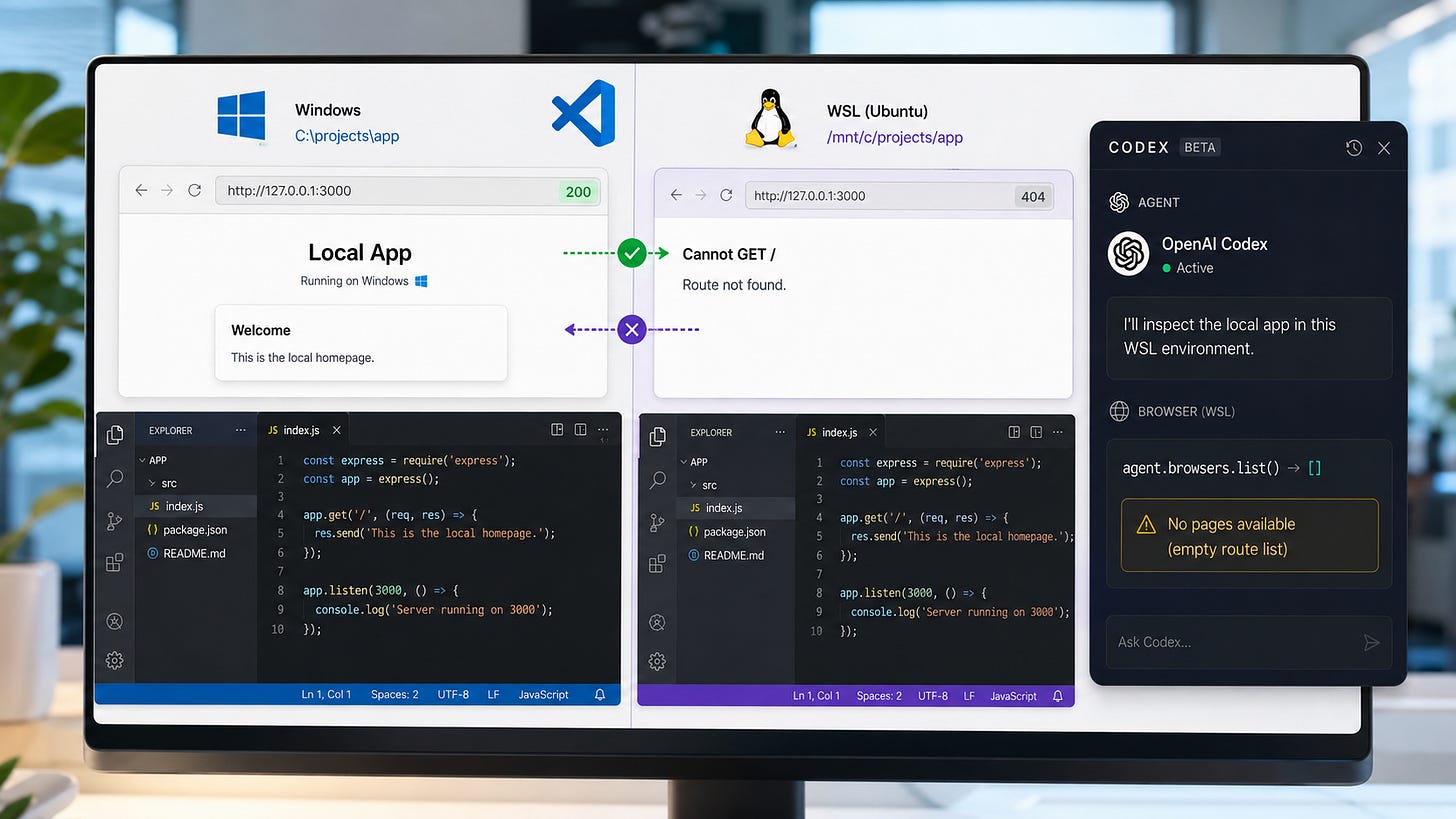
Task: Open Accounts icon in Windows editor activity bar
Action: 115,622
